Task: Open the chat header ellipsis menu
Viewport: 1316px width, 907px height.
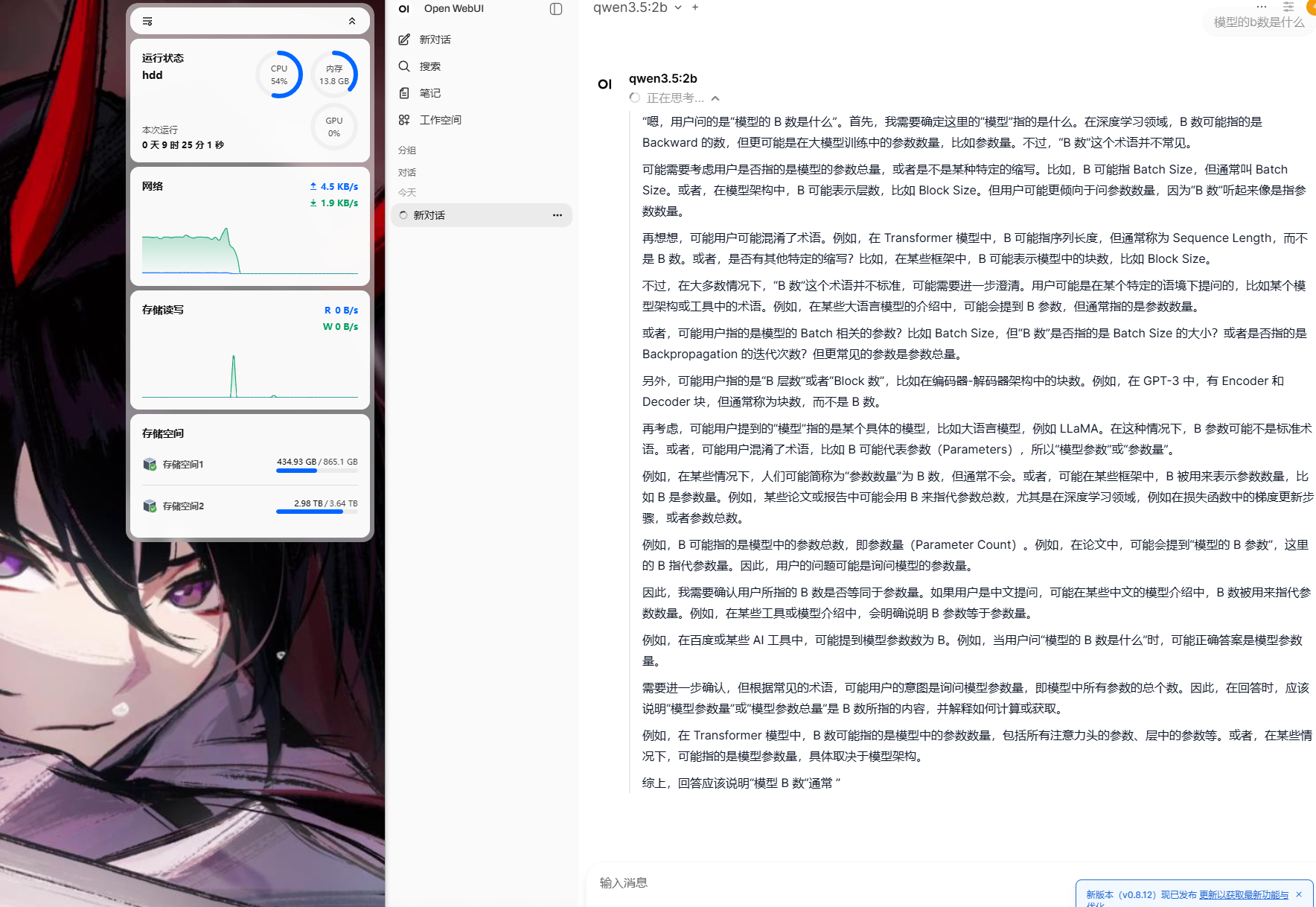Action: (x=1261, y=7)
